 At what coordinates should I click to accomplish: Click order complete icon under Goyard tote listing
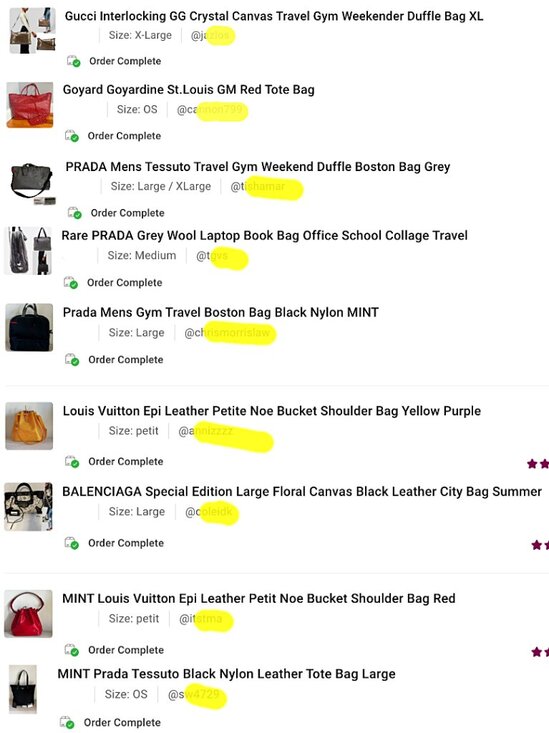(x=72, y=136)
